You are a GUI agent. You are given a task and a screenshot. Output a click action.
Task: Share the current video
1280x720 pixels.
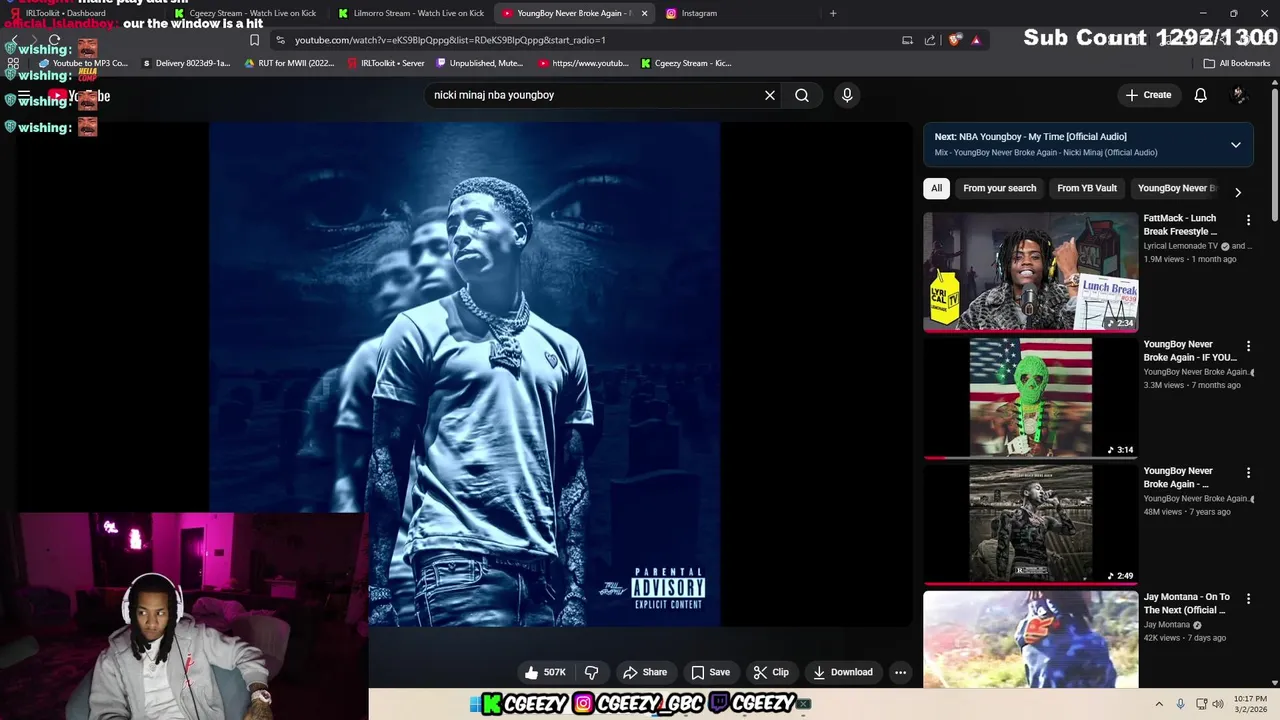tap(644, 672)
